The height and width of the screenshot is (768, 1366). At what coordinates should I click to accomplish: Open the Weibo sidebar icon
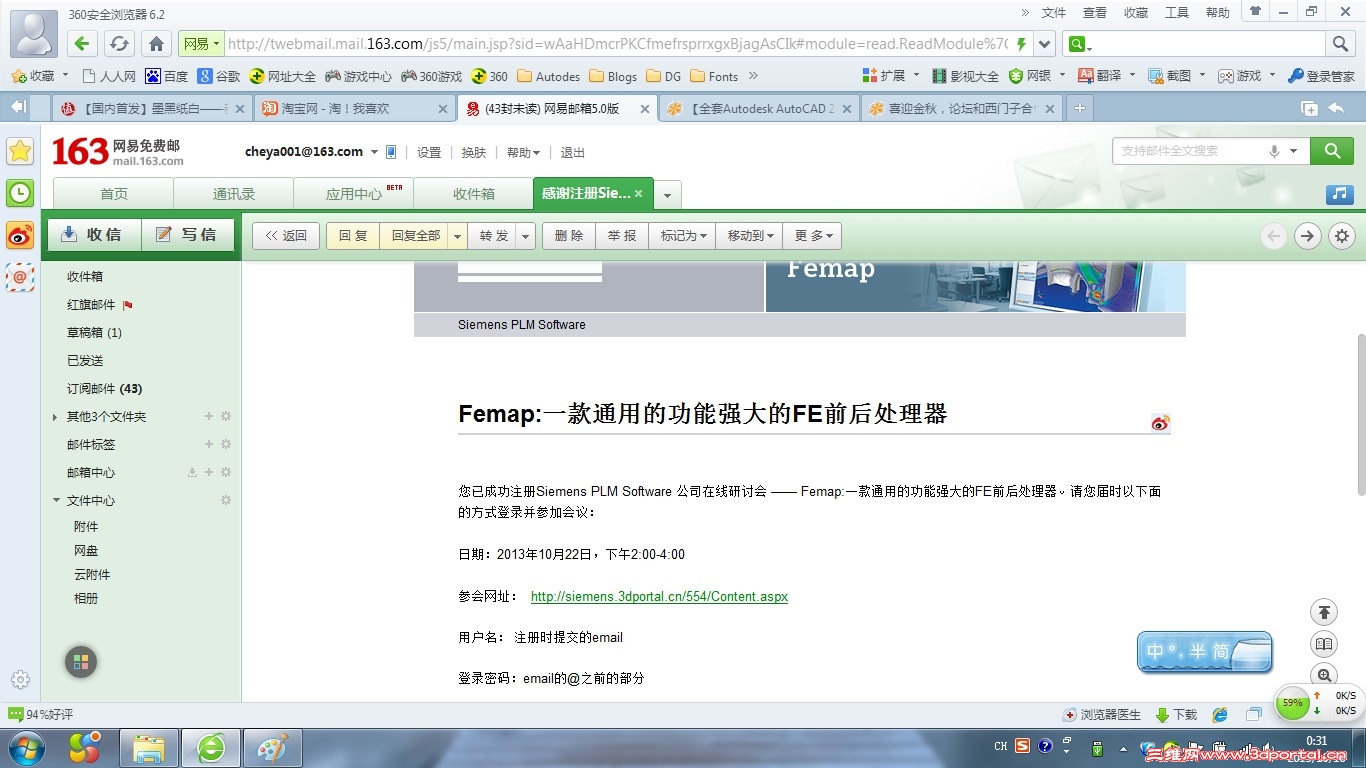tap(20, 235)
